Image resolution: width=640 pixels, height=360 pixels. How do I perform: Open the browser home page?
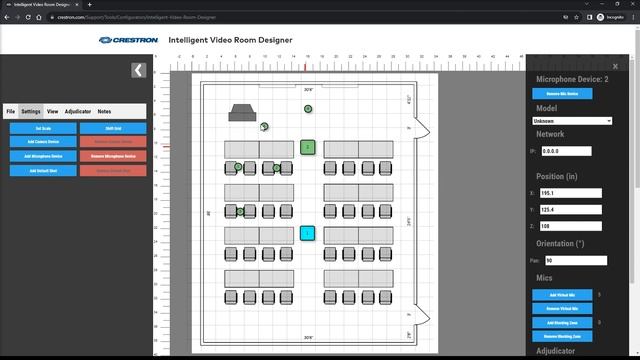39,17
